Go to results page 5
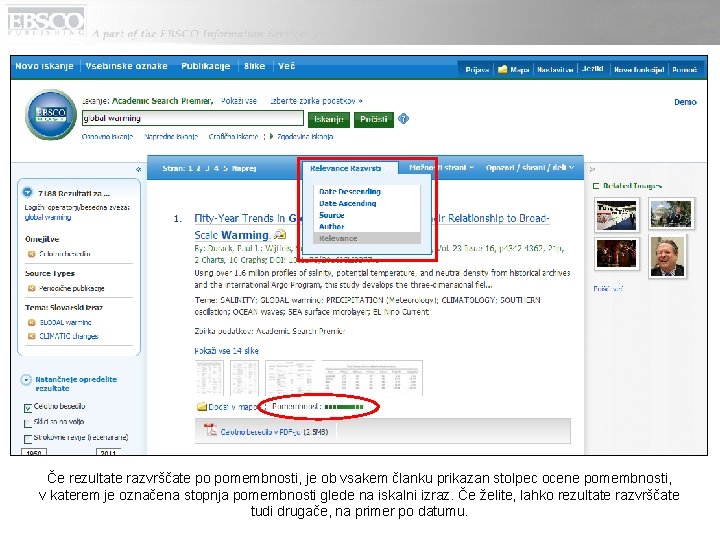 (225, 169)
